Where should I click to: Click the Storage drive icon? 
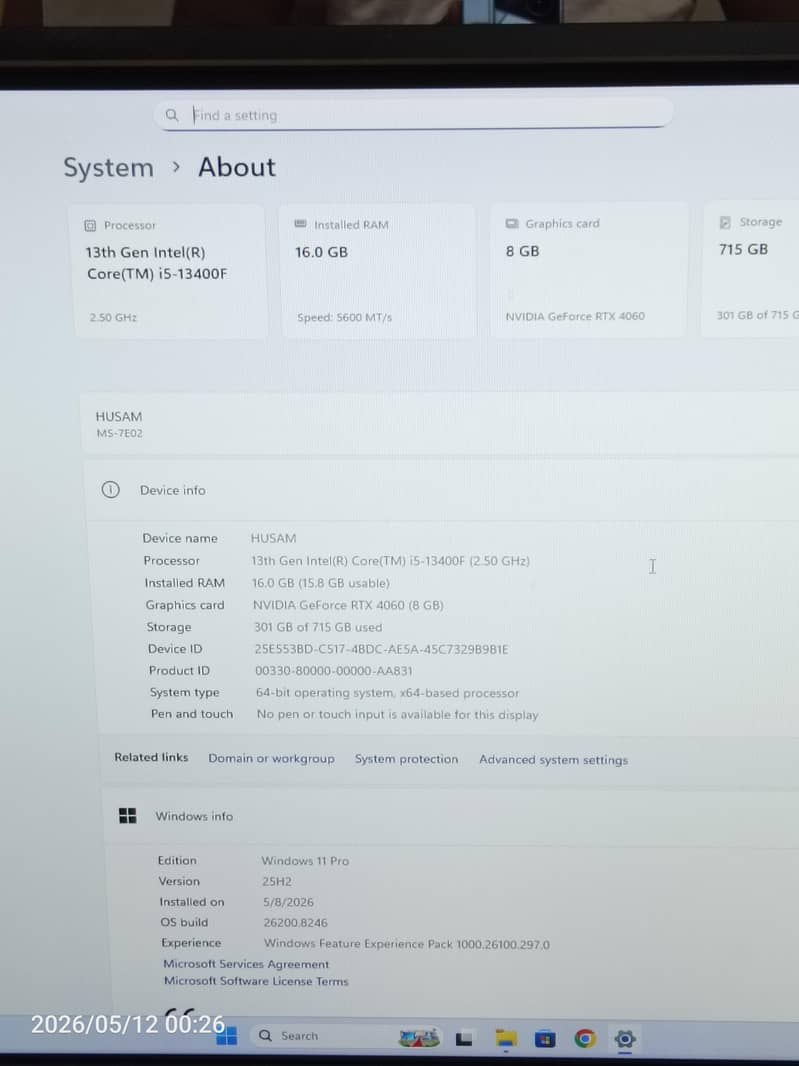(725, 222)
